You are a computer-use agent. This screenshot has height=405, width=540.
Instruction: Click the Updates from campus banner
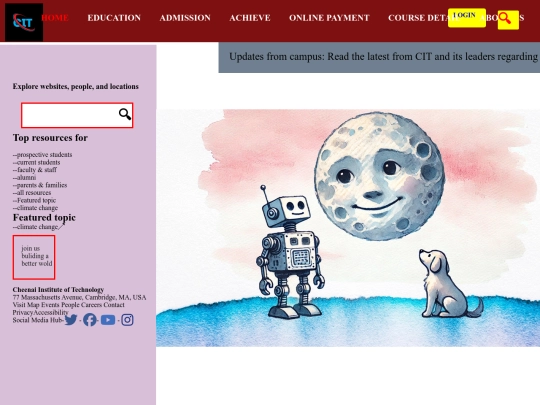pyautogui.click(x=379, y=58)
